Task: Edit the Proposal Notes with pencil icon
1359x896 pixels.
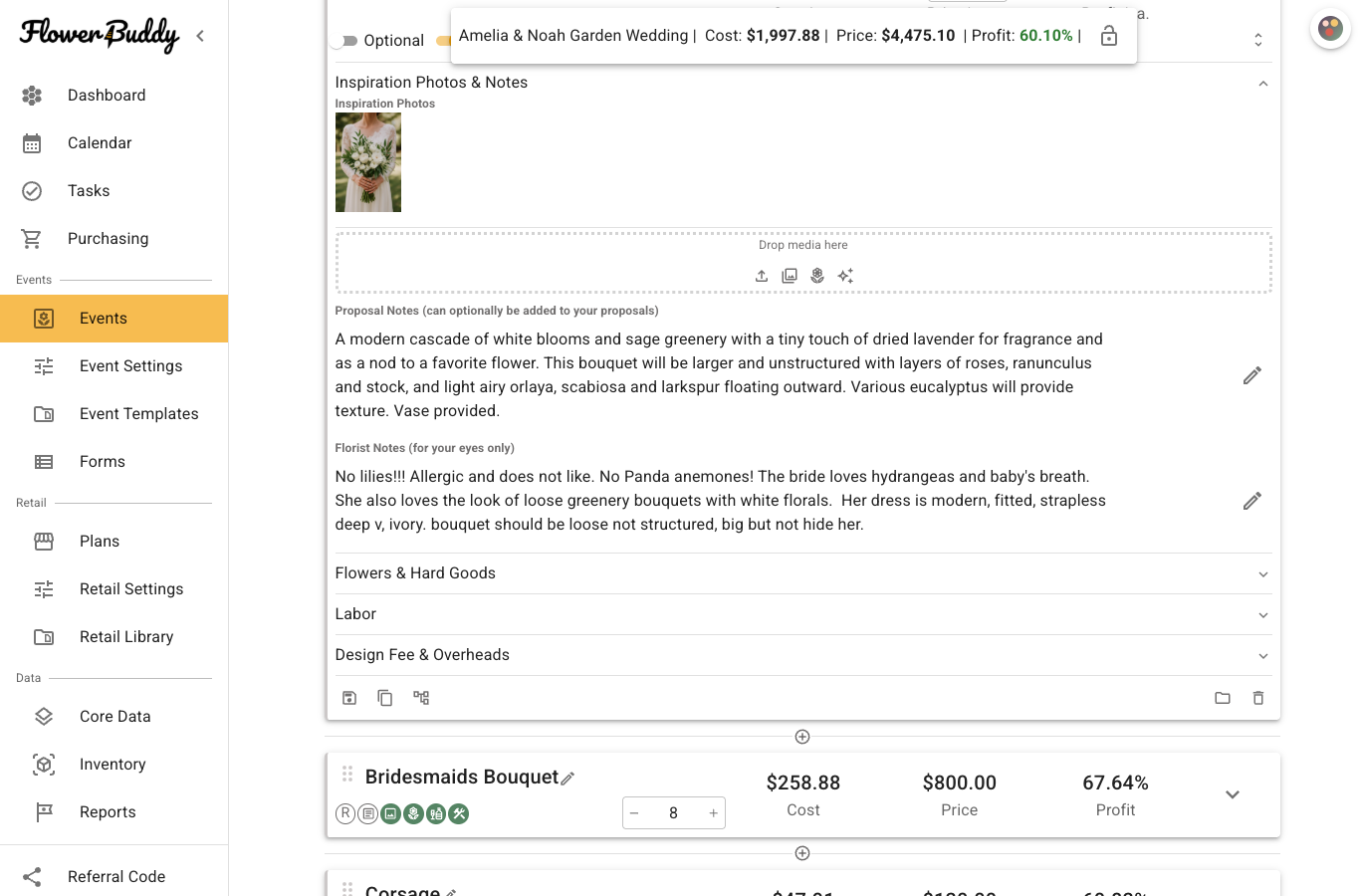Action: [1252, 375]
